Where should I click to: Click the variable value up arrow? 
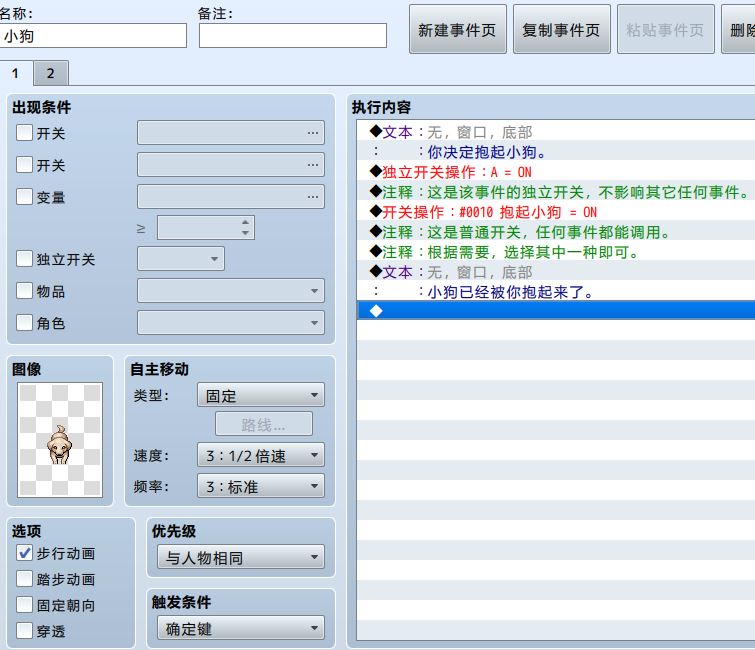tap(246, 222)
